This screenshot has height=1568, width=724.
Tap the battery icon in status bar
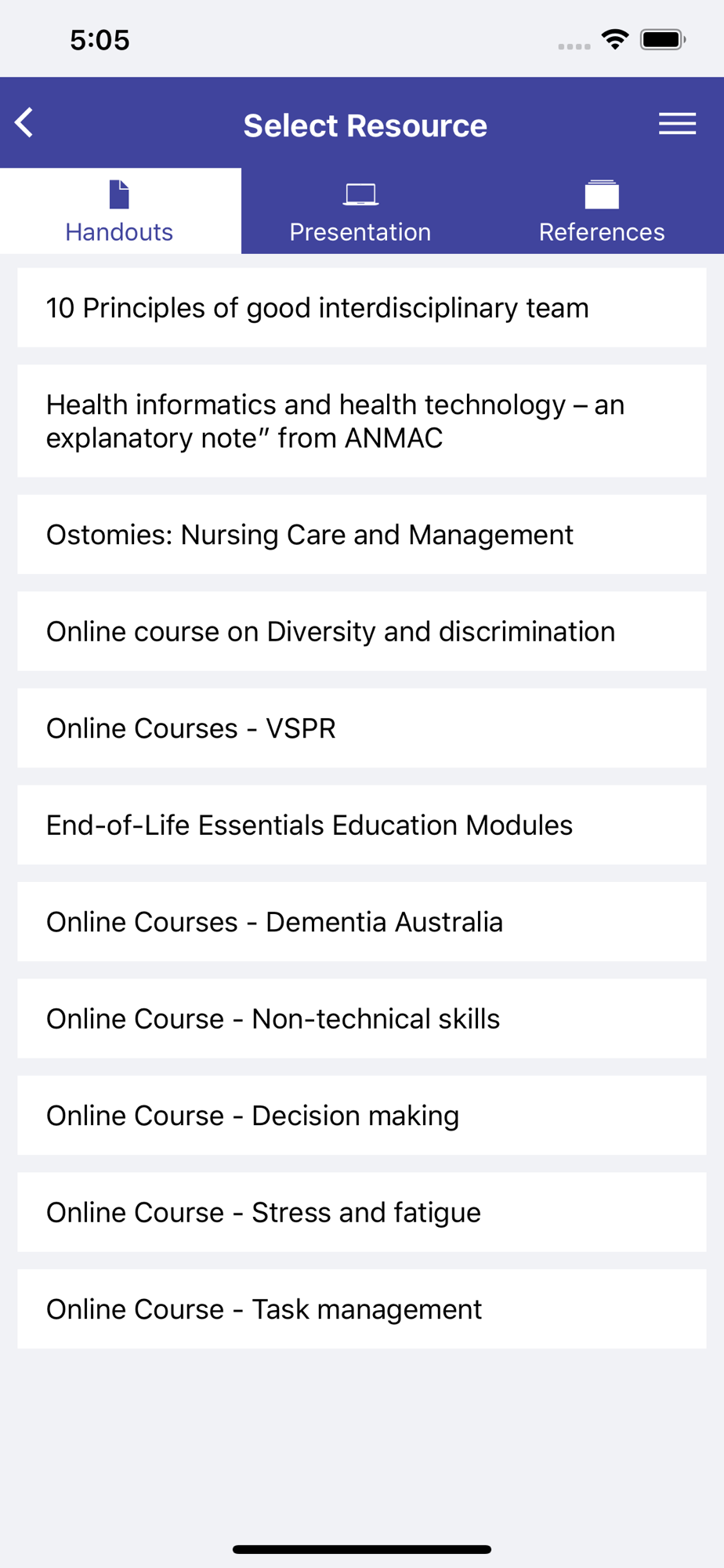click(663, 39)
